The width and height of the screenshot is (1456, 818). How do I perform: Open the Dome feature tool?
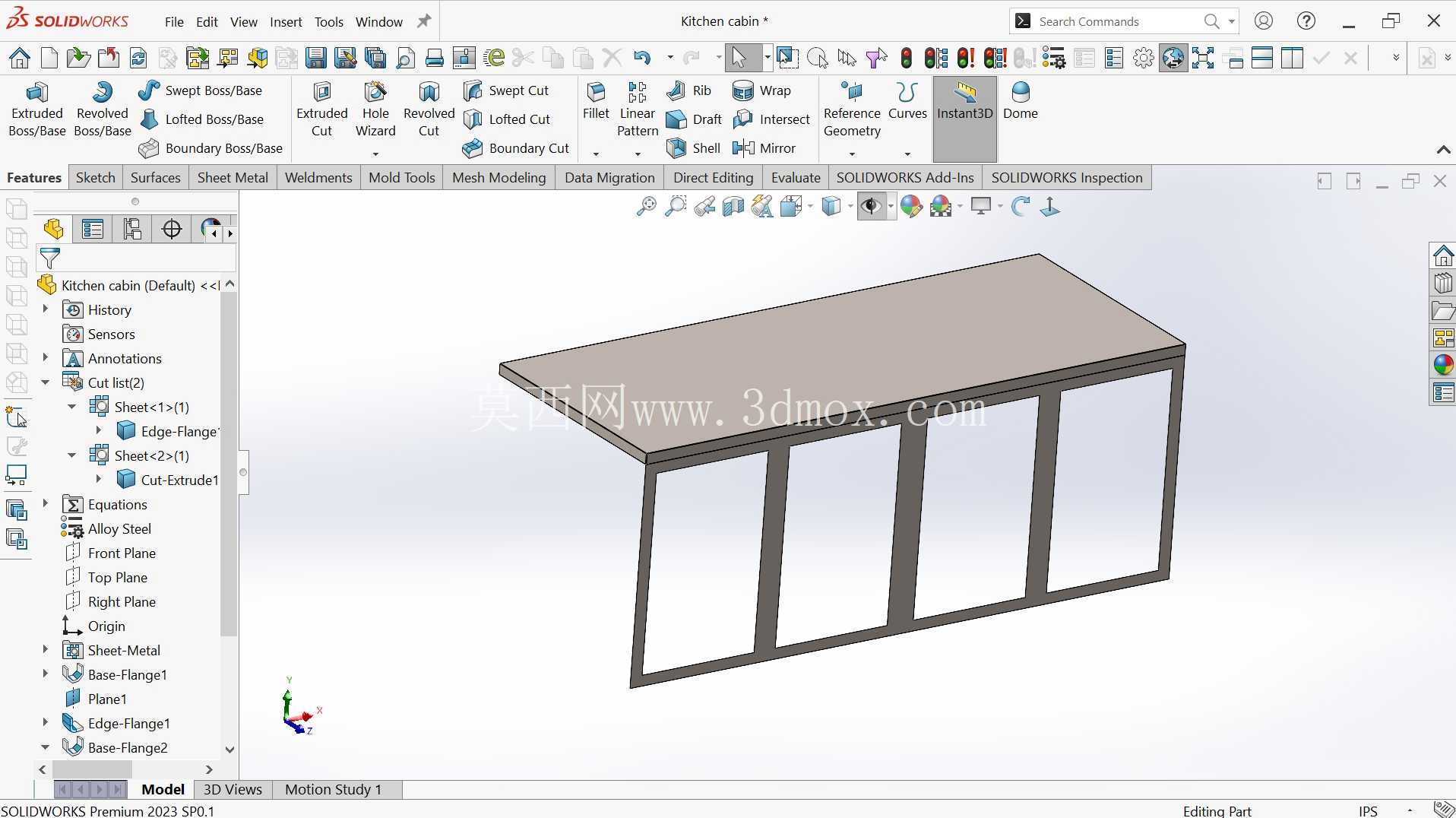click(1020, 101)
